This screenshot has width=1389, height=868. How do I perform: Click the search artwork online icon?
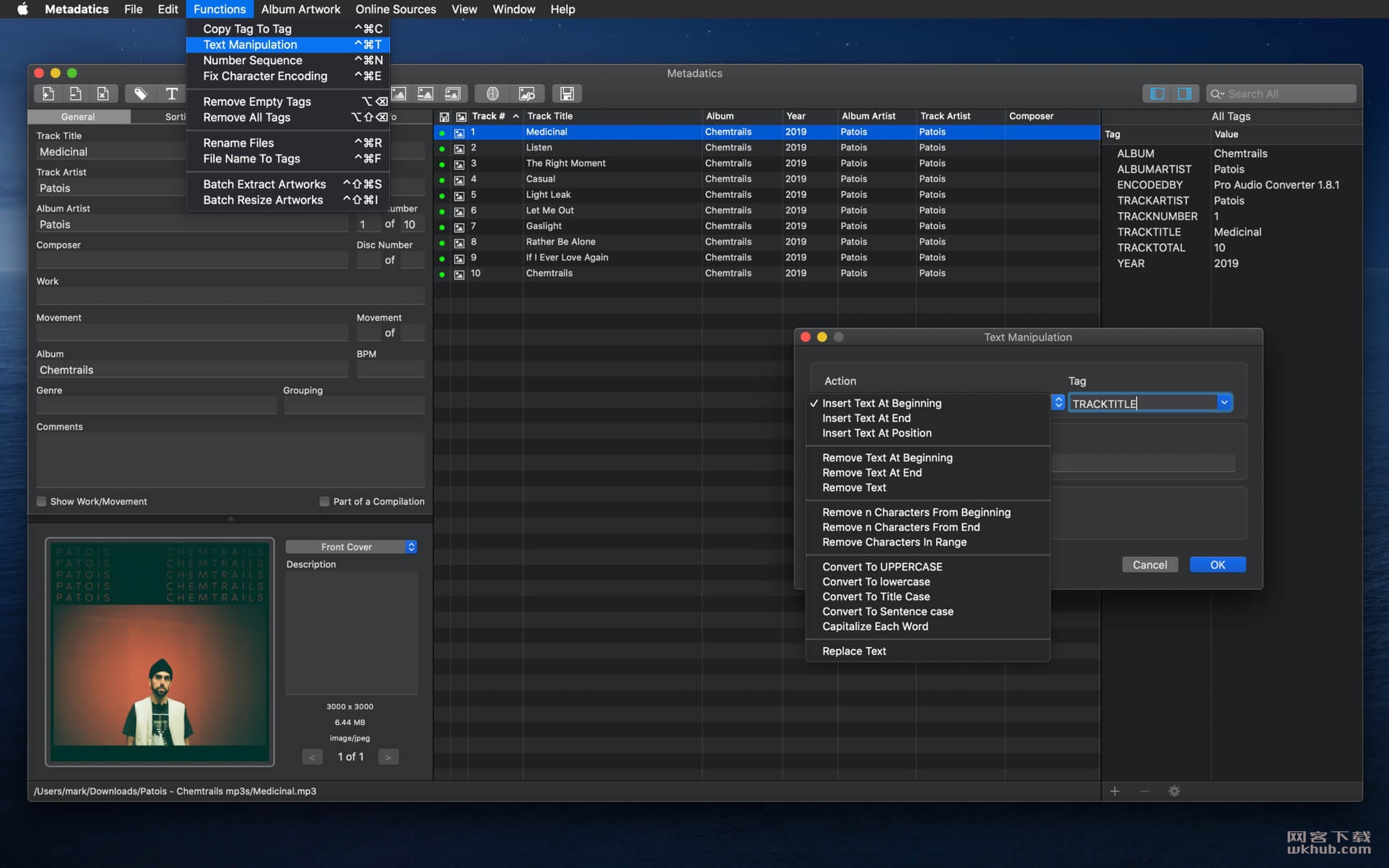pyautogui.click(x=527, y=94)
